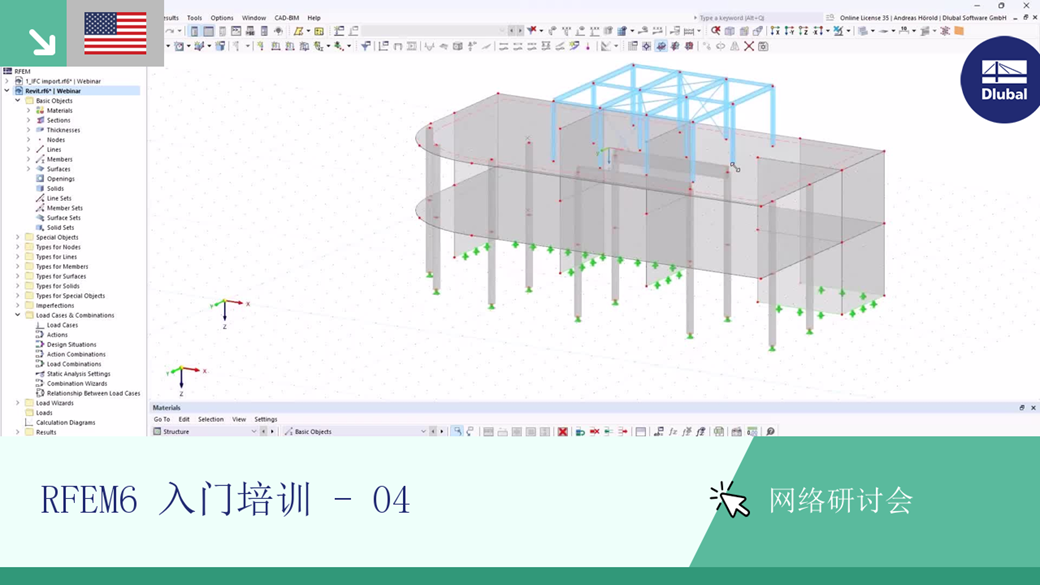Click the select-in-table icon in Materials toolbar
Screen dimensions: 1040x585
point(458,431)
